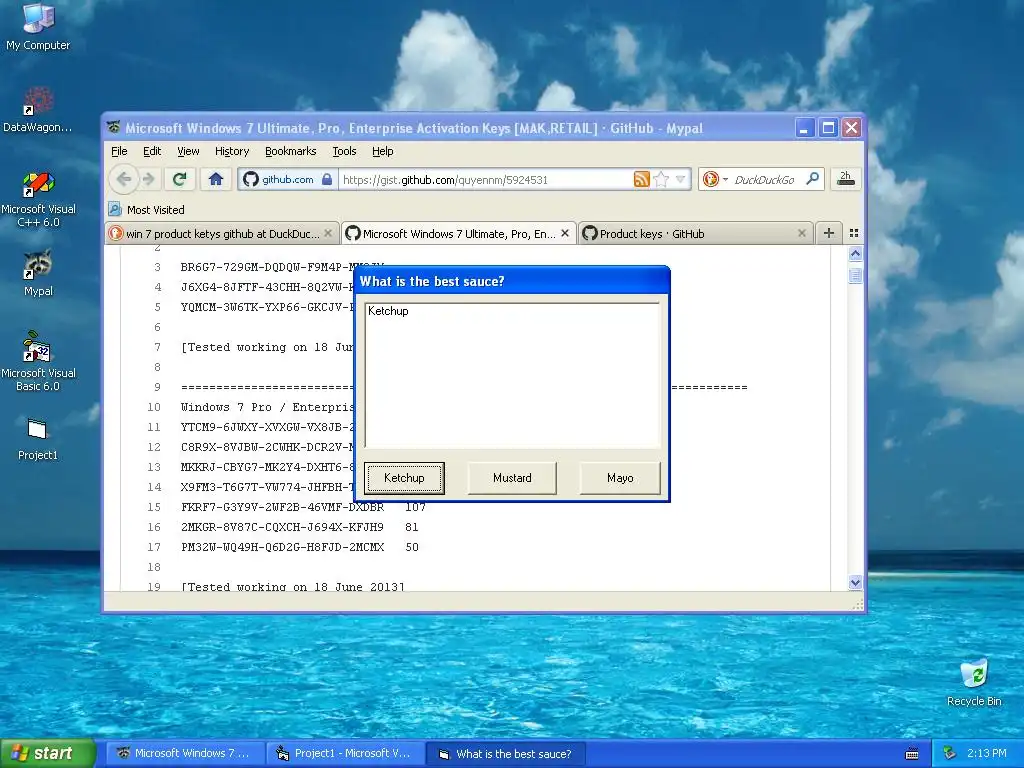Open the View menu
This screenshot has width=1024, height=768.
click(x=188, y=151)
